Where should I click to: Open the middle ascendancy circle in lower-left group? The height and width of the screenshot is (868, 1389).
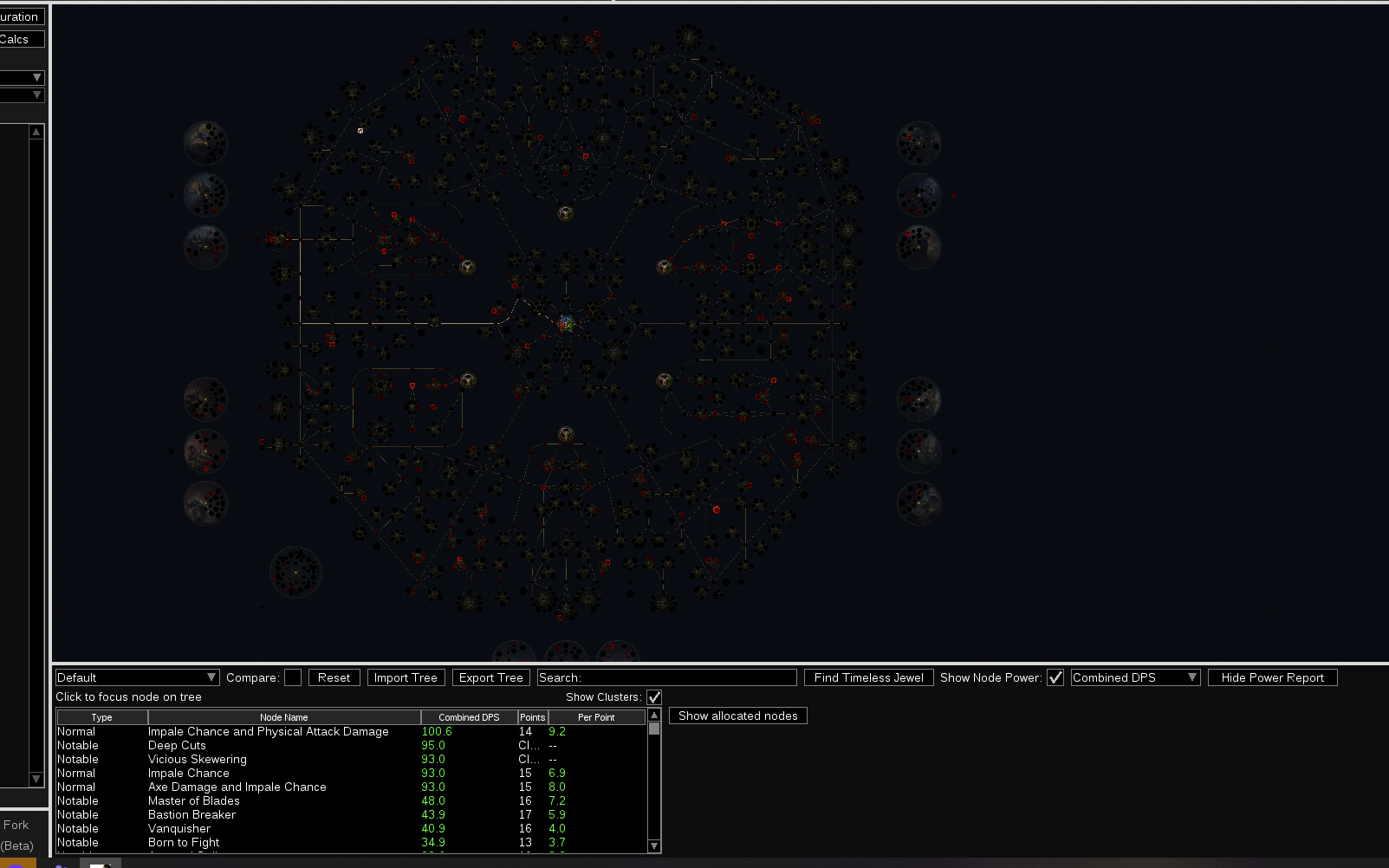click(205, 450)
